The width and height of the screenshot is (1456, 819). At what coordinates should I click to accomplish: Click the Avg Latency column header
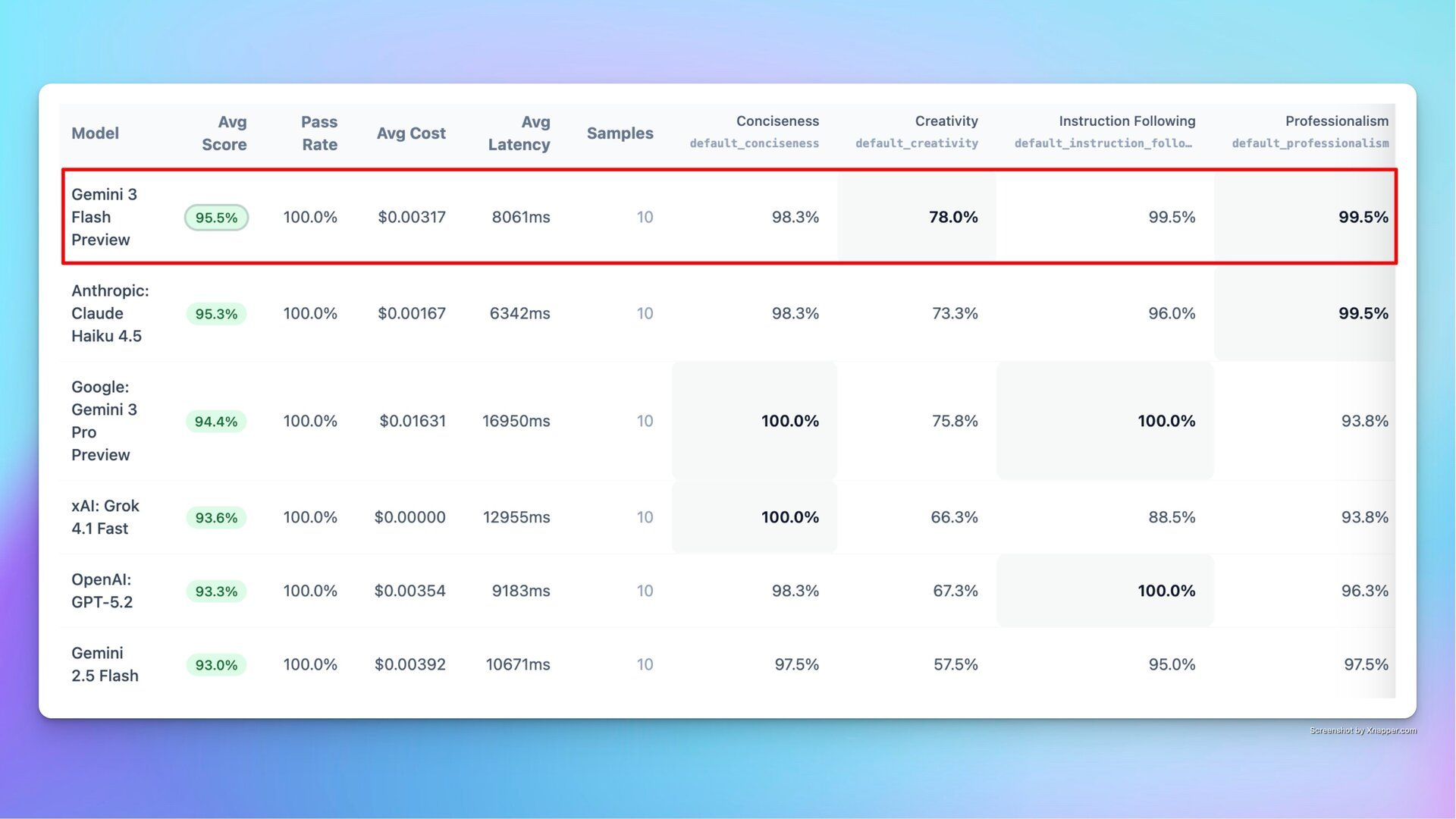(519, 133)
